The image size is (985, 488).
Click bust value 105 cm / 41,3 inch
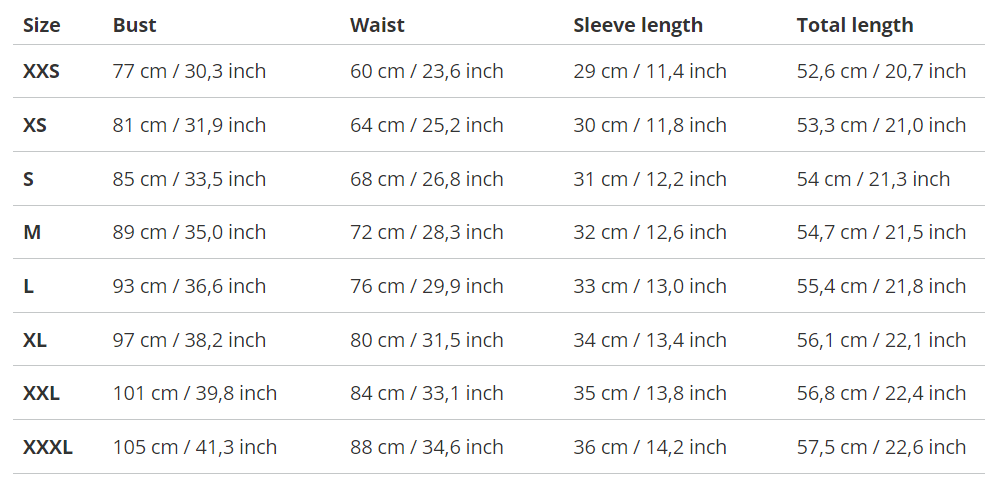click(195, 447)
